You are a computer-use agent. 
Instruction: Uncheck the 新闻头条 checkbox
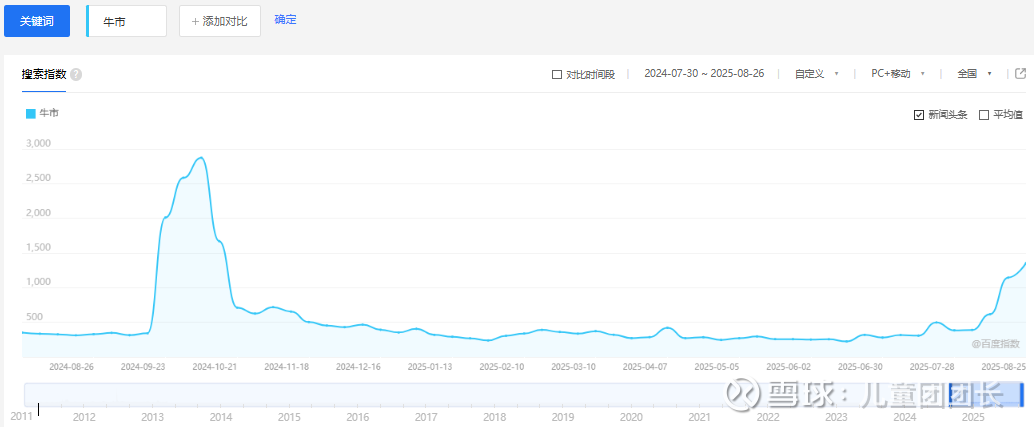919,115
